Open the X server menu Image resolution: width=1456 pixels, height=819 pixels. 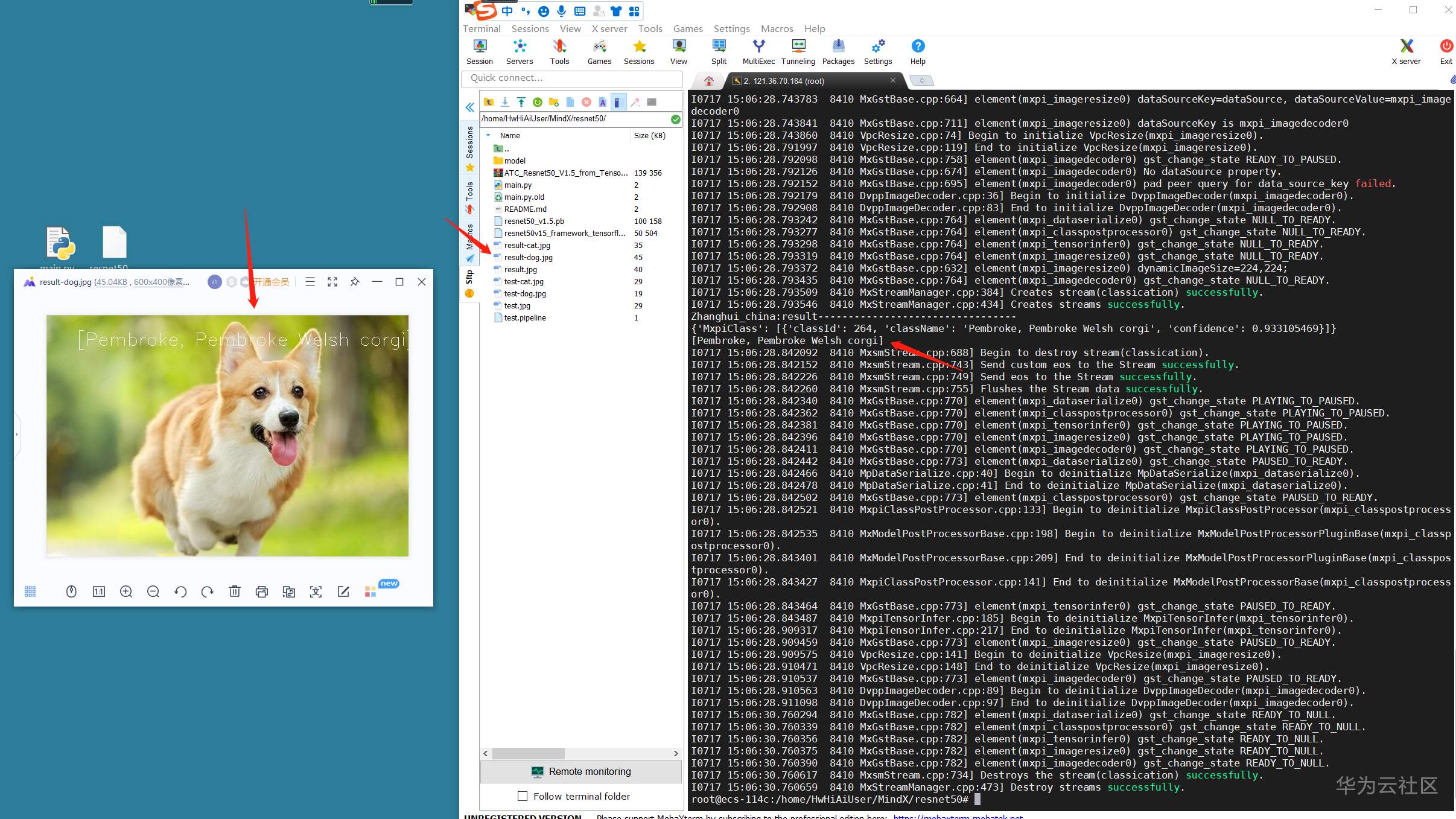[x=609, y=28]
